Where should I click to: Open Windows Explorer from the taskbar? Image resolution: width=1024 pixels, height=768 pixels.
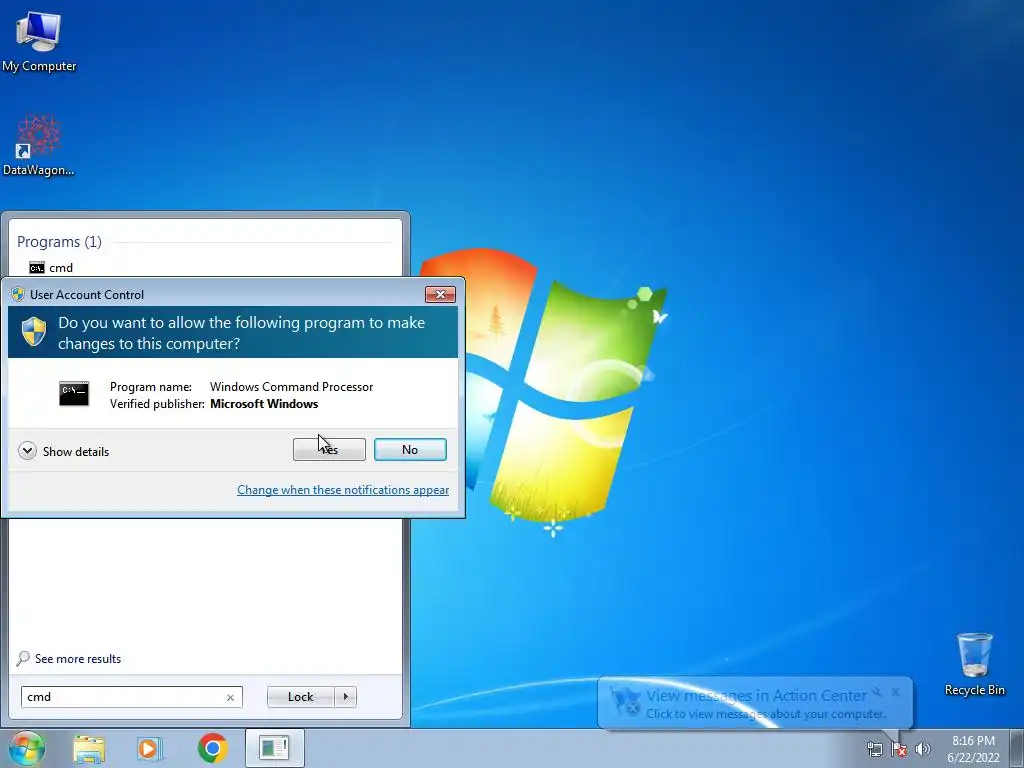89,748
